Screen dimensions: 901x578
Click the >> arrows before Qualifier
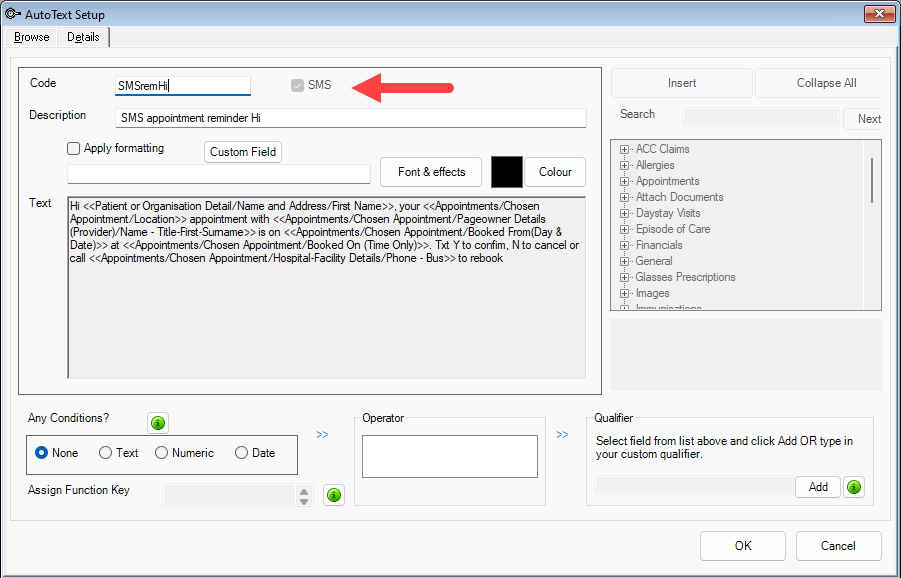click(x=563, y=434)
